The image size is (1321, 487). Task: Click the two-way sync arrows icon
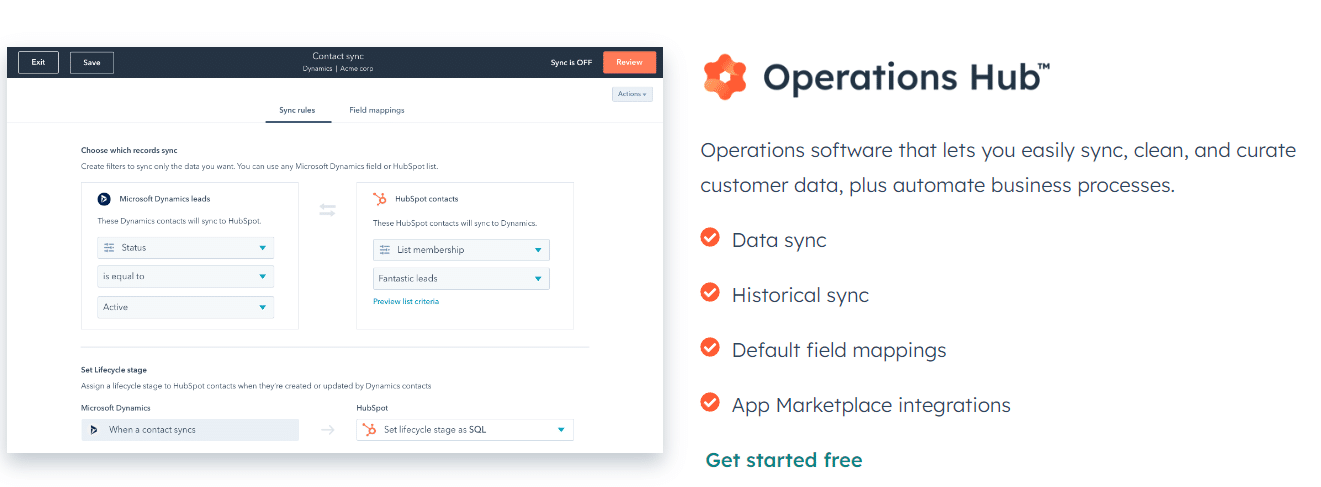point(327,210)
